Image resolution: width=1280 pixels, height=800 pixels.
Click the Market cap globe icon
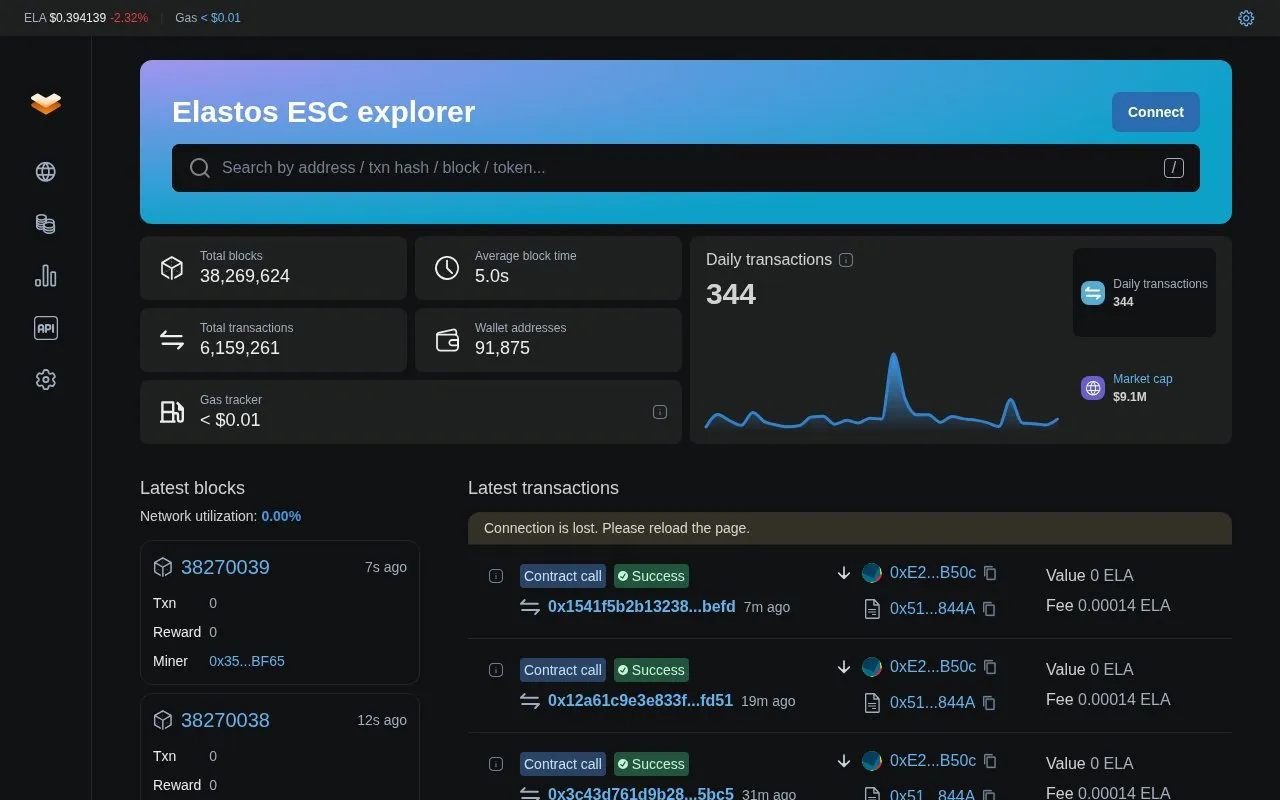[1093, 388]
